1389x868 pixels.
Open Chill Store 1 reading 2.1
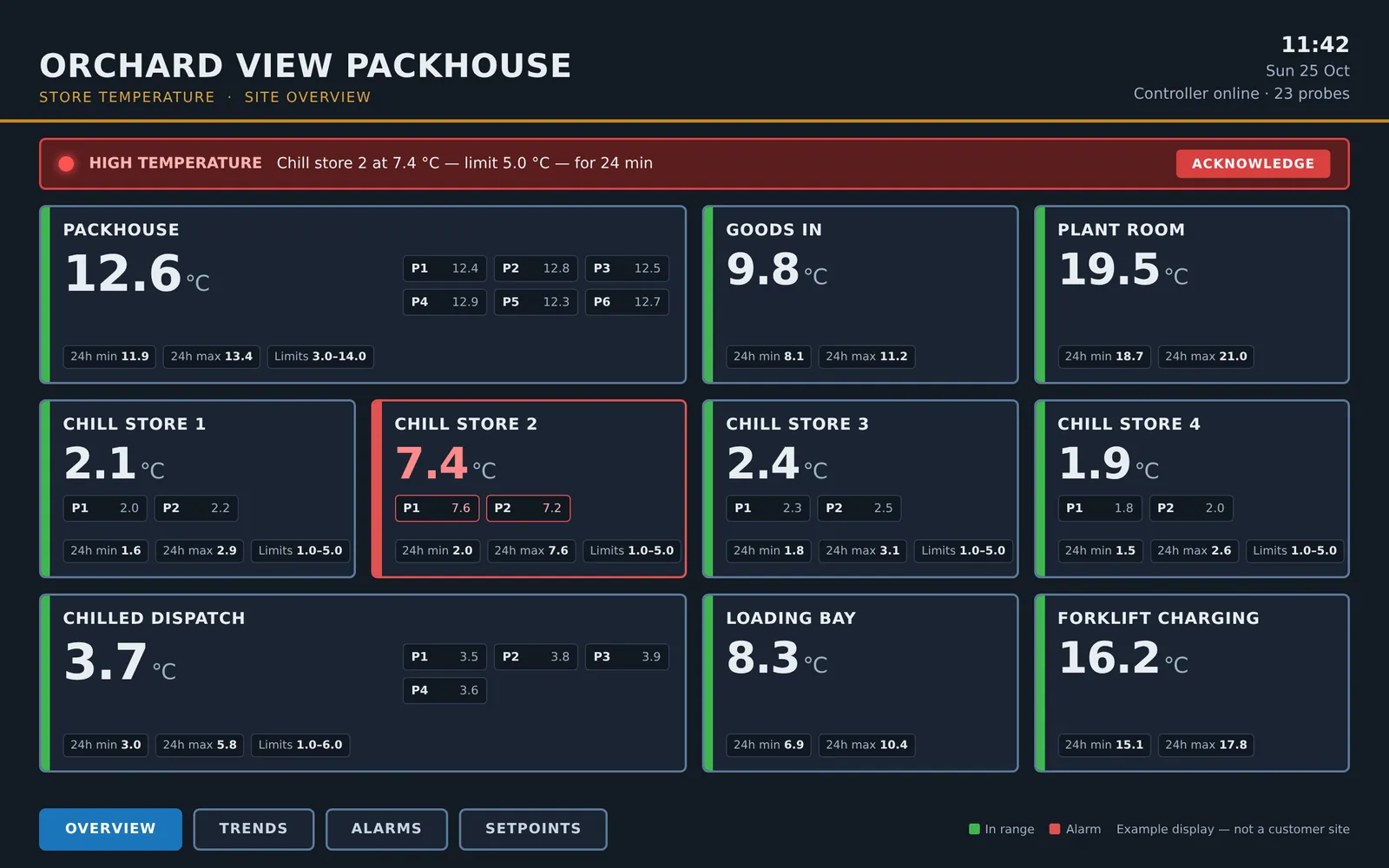coord(114,464)
